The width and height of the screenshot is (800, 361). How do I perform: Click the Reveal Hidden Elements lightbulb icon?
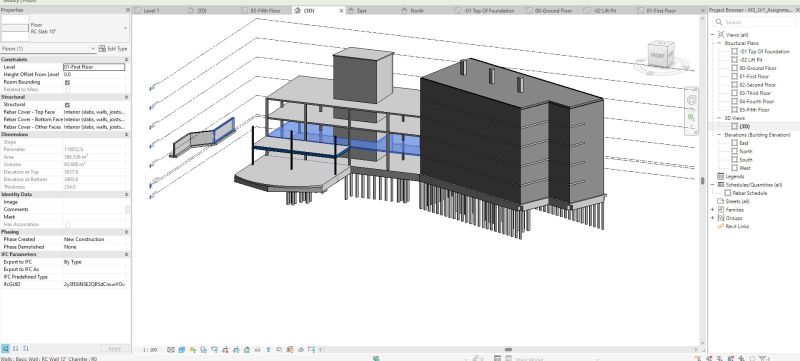(x=268, y=350)
